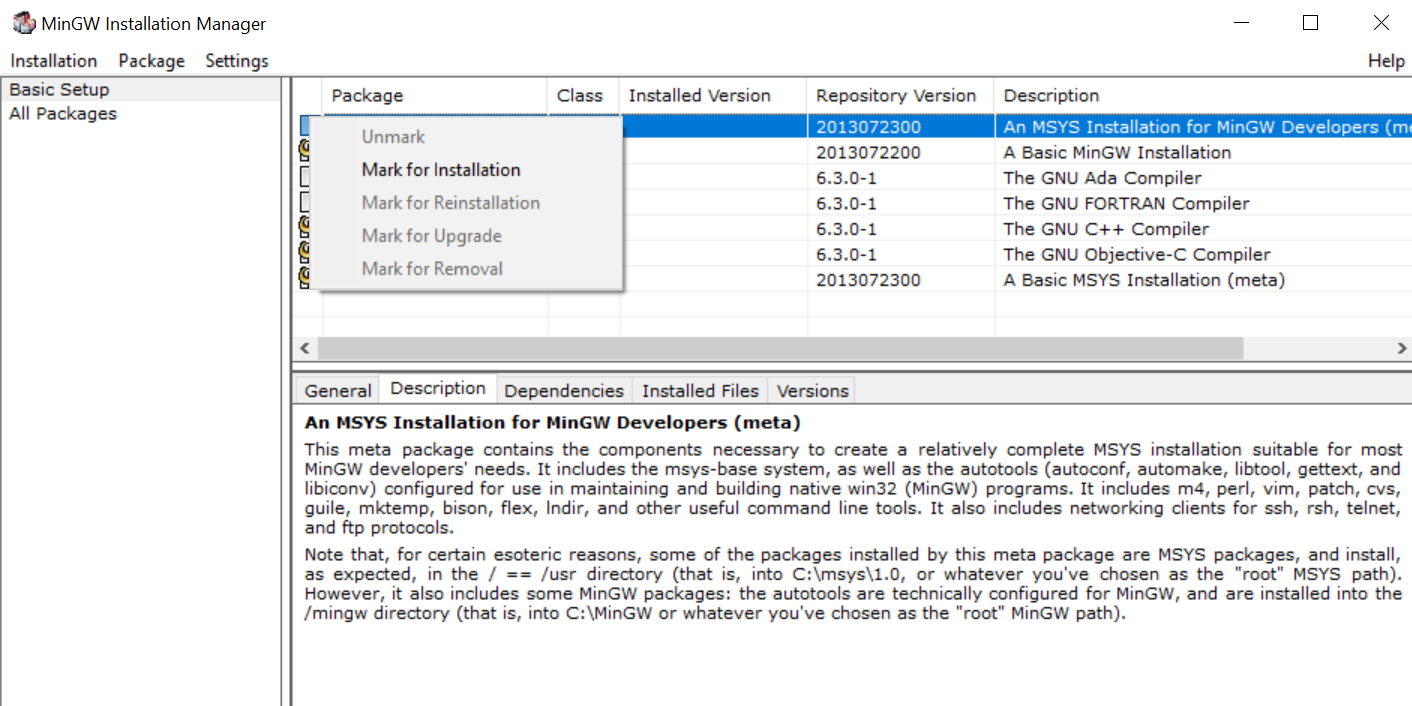Click version 2013072200 cell
The height and width of the screenshot is (706, 1412).
pyautogui.click(x=868, y=153)
